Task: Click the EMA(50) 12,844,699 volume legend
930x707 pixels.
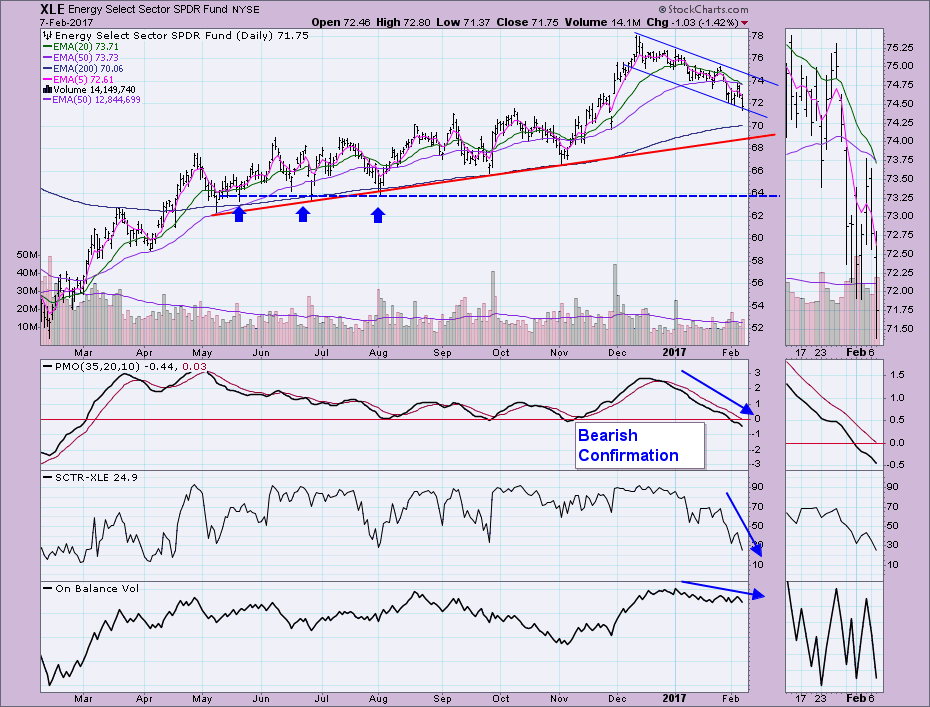Action: pos(92,100)
